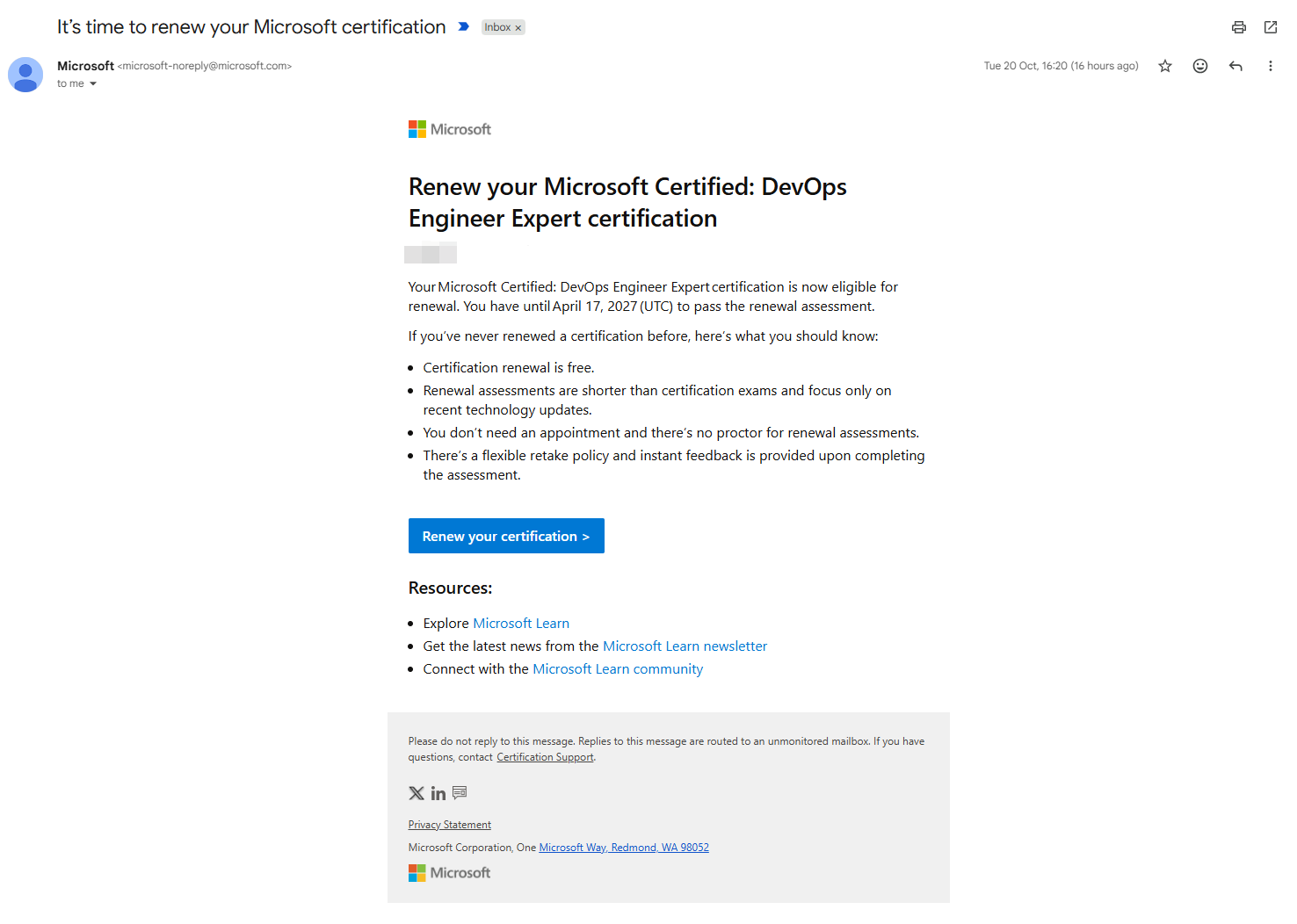Click the importance marker beside the subject
The height and width of the screenshot is (924, 1297).
[464, 27]
